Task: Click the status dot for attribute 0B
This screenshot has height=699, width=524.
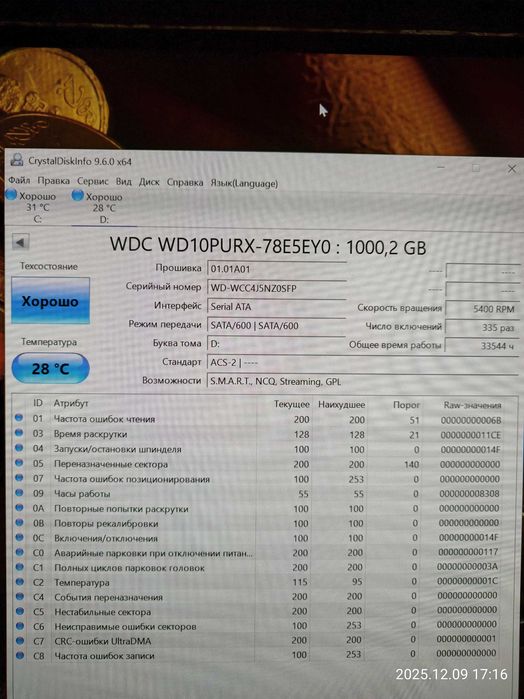Action: click(19, 522)
